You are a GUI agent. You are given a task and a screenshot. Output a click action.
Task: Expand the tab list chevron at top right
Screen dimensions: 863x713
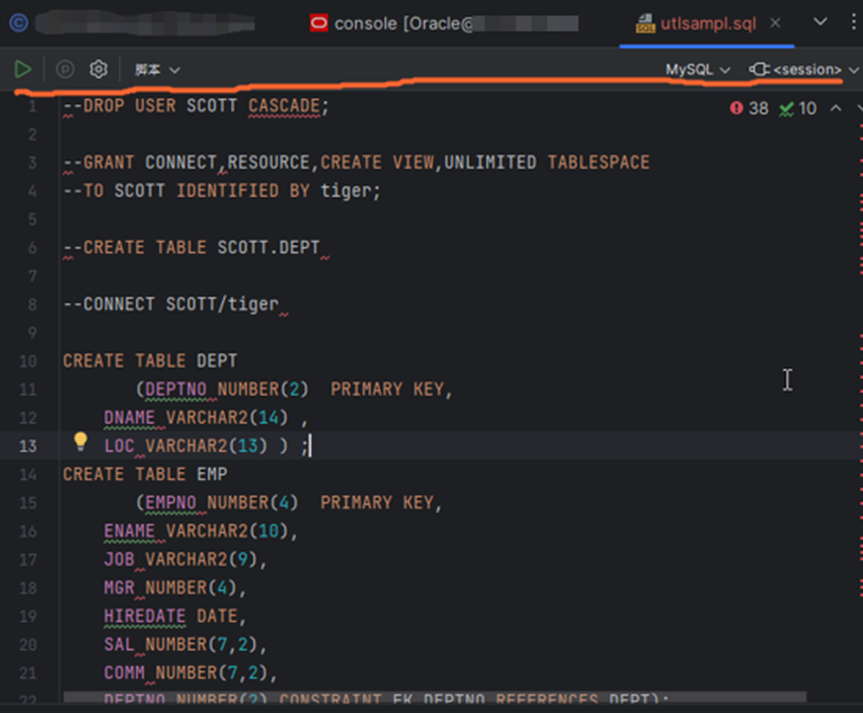[x=821, y=22]
